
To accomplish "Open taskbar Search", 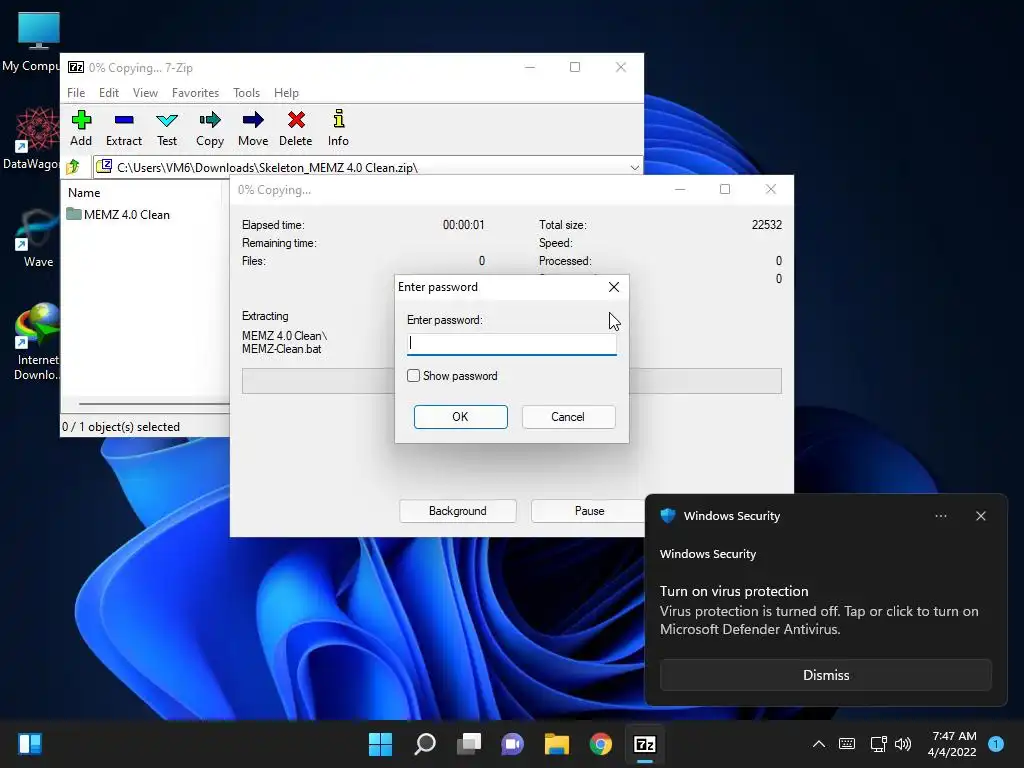I will click(424, 744).
